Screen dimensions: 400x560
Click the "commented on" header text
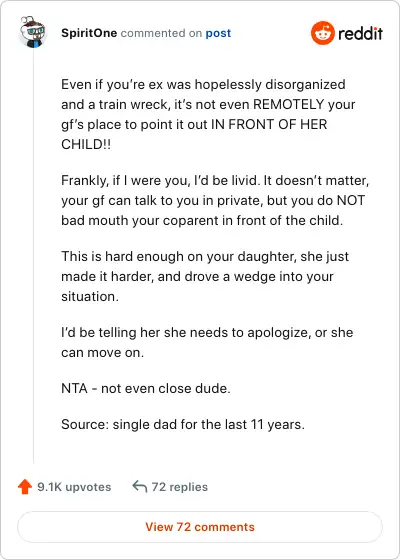tap(161, 33)
